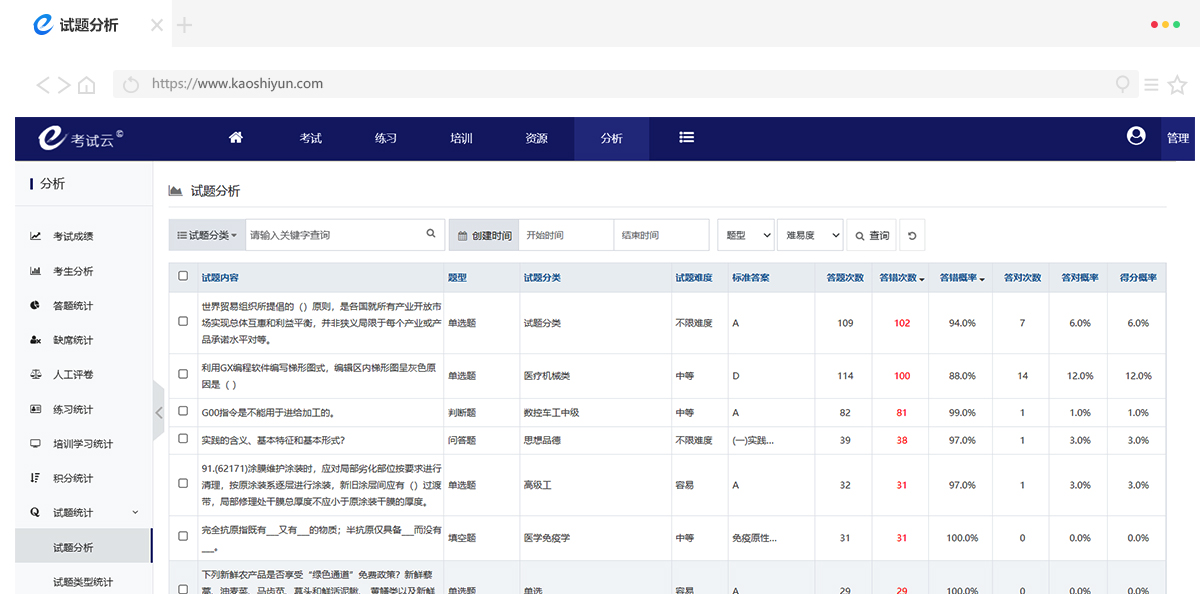Click the 结束时间 date field

661,235
